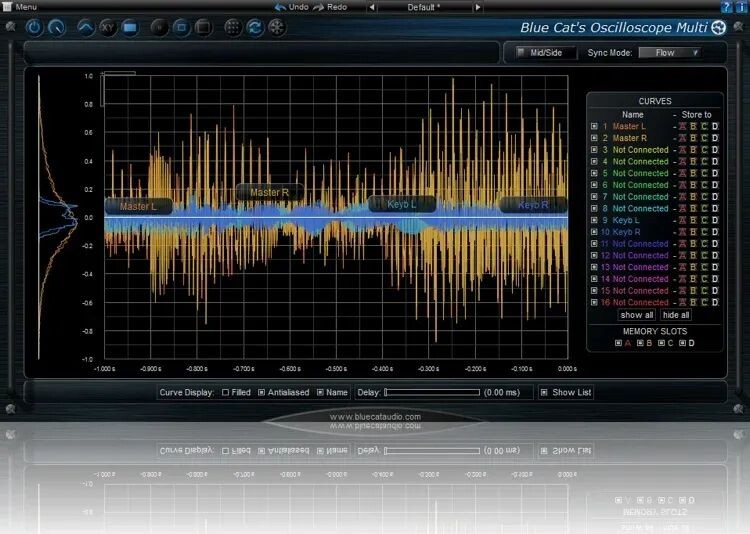Toggle visibility of curve 16 Not Connected
The width and height of the screenshot is (750, 534).
(x=594, y=302)
